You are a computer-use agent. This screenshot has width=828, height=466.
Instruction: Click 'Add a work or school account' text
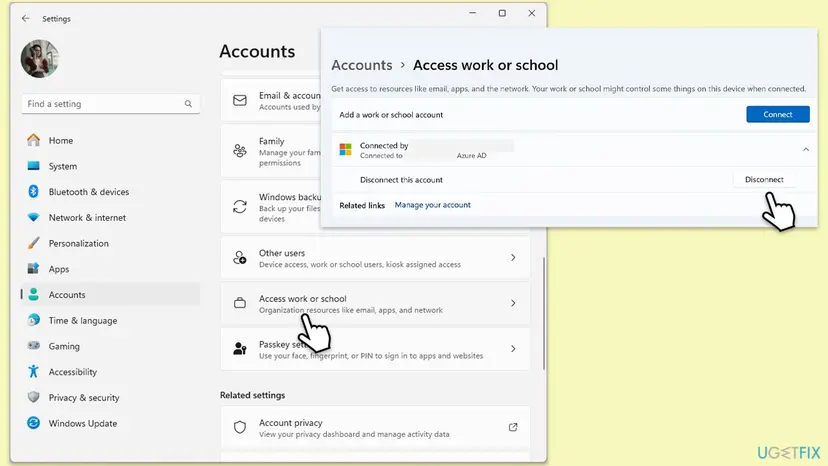[391, 115]
